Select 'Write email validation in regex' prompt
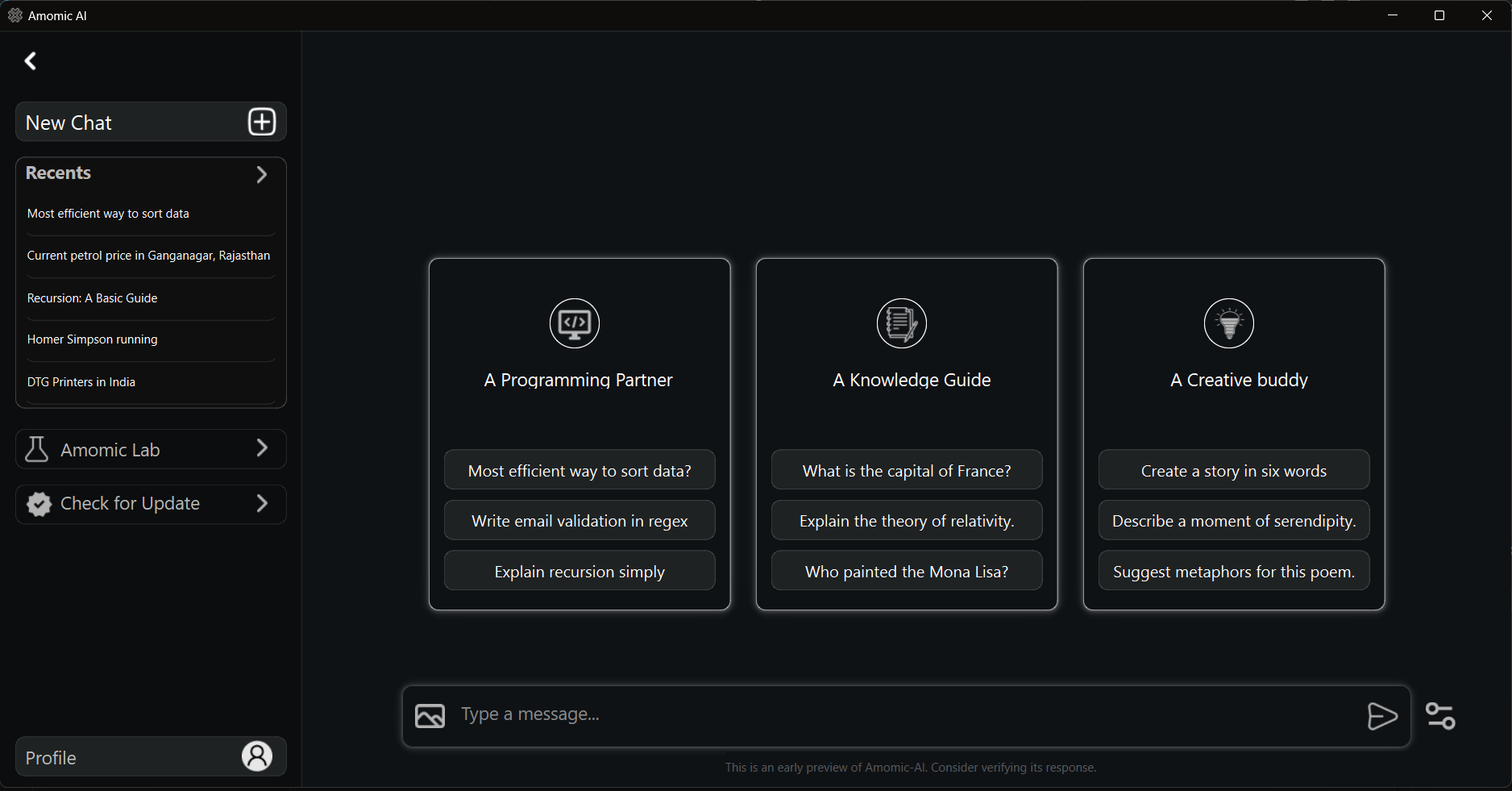 [579, 521]
